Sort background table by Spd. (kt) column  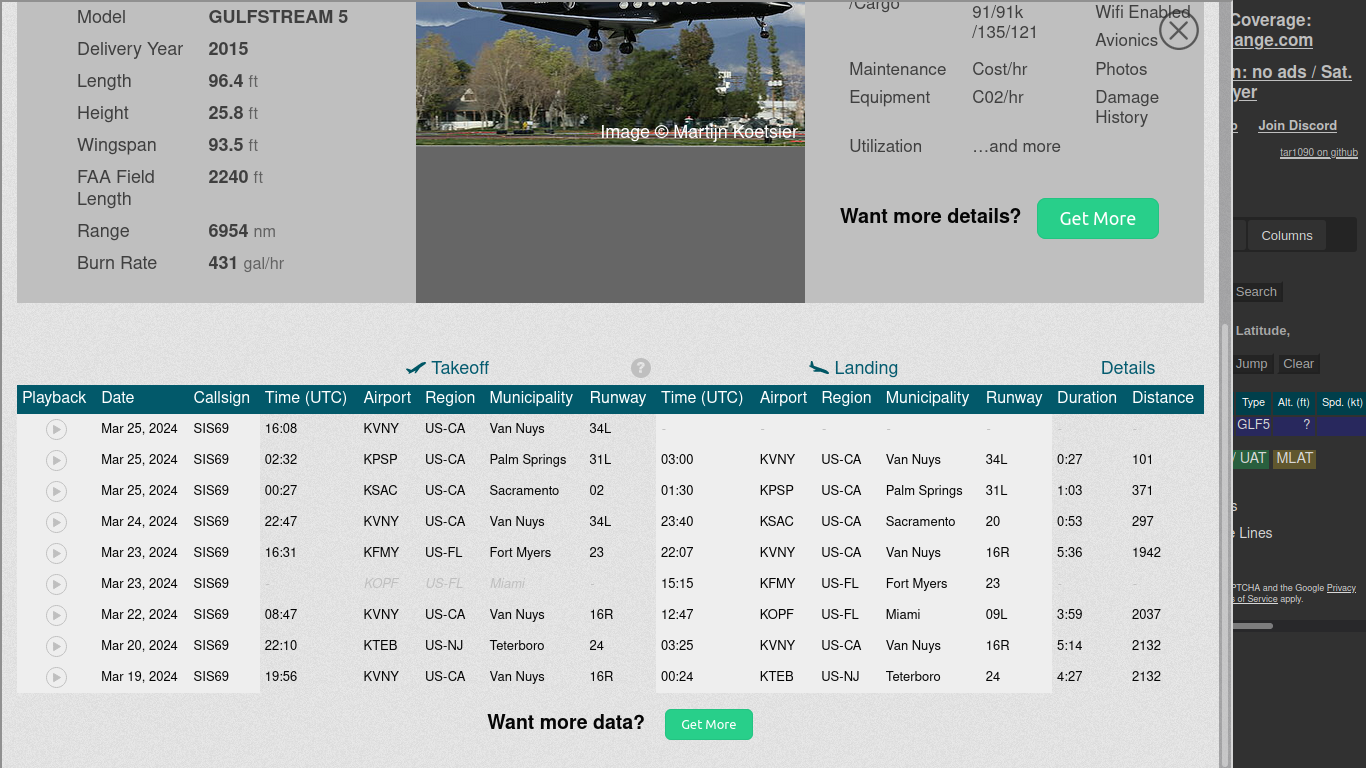pyautogui.click(x=1342, y=402)
